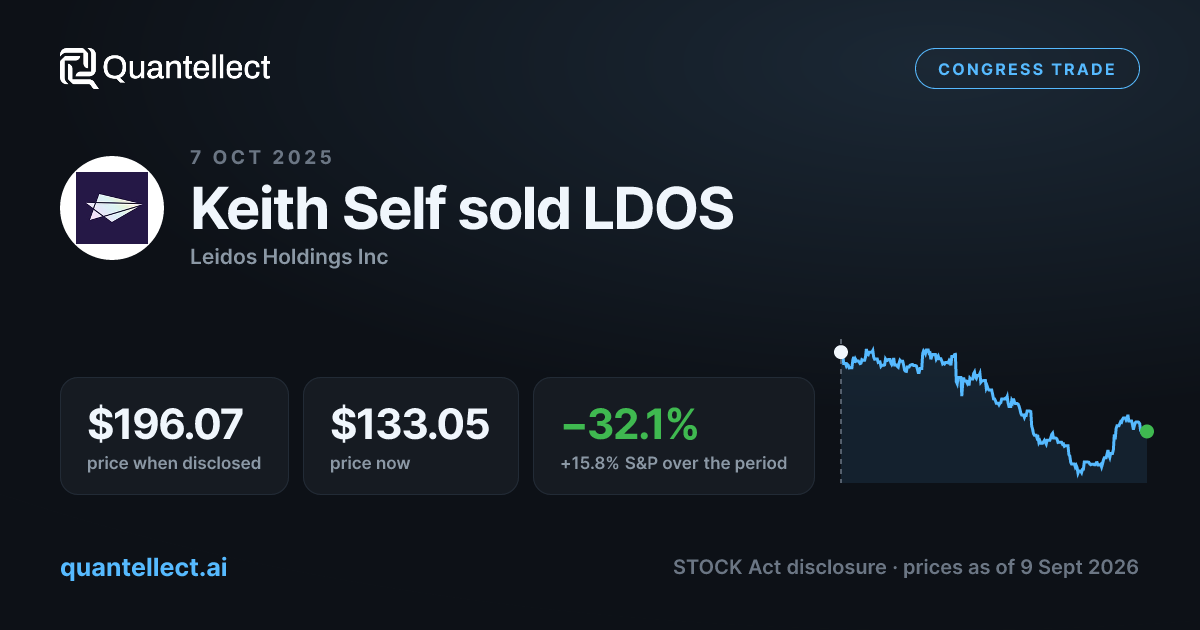
Task: Click the Keith Self sold LDOS headline
Action: 462,209
